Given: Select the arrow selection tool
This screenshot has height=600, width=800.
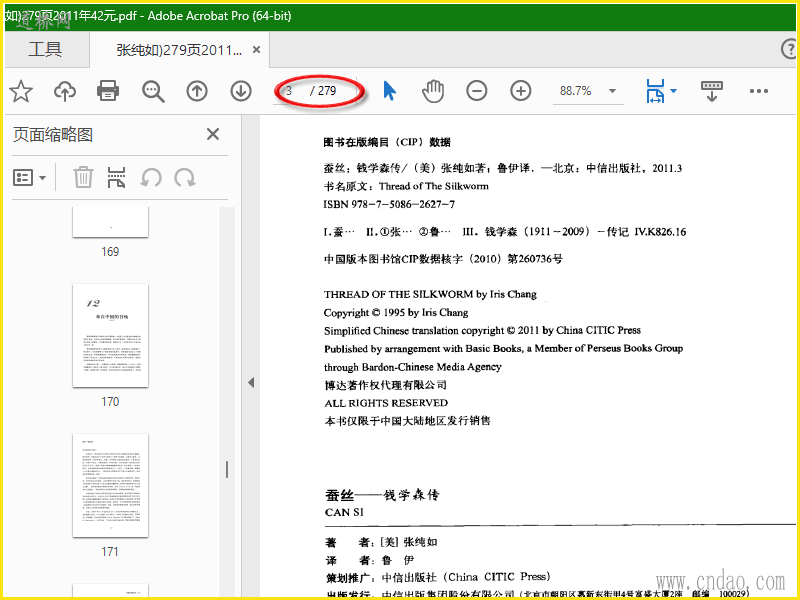Looking at the screenshot, I should click(x=389, y=91).
